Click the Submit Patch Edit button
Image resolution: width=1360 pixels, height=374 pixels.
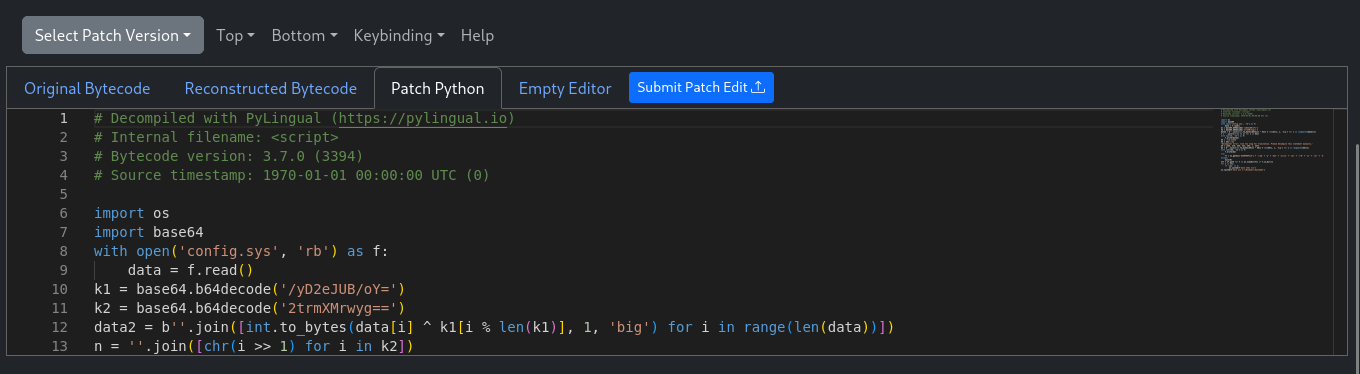(x=701, y=87)
